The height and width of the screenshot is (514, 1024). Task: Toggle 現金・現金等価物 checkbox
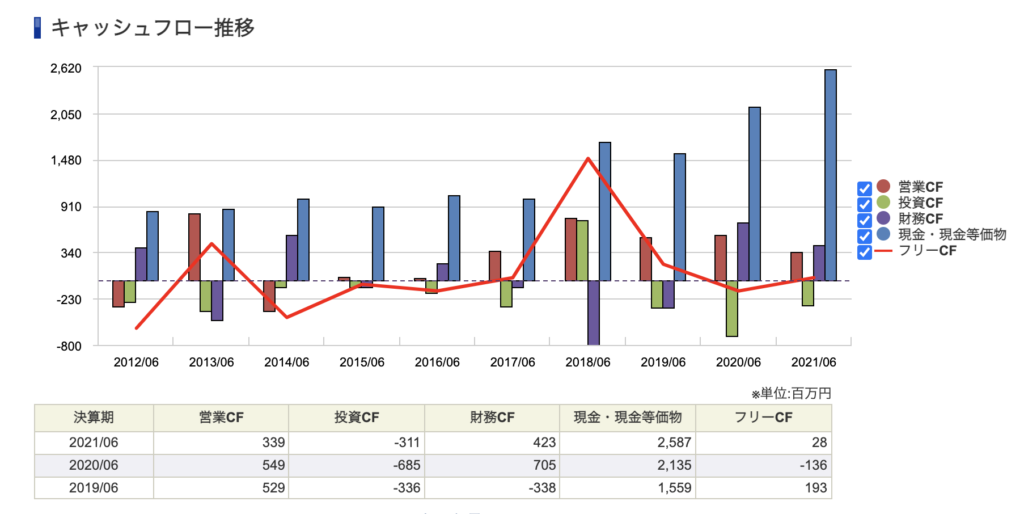tap(864, 236)
